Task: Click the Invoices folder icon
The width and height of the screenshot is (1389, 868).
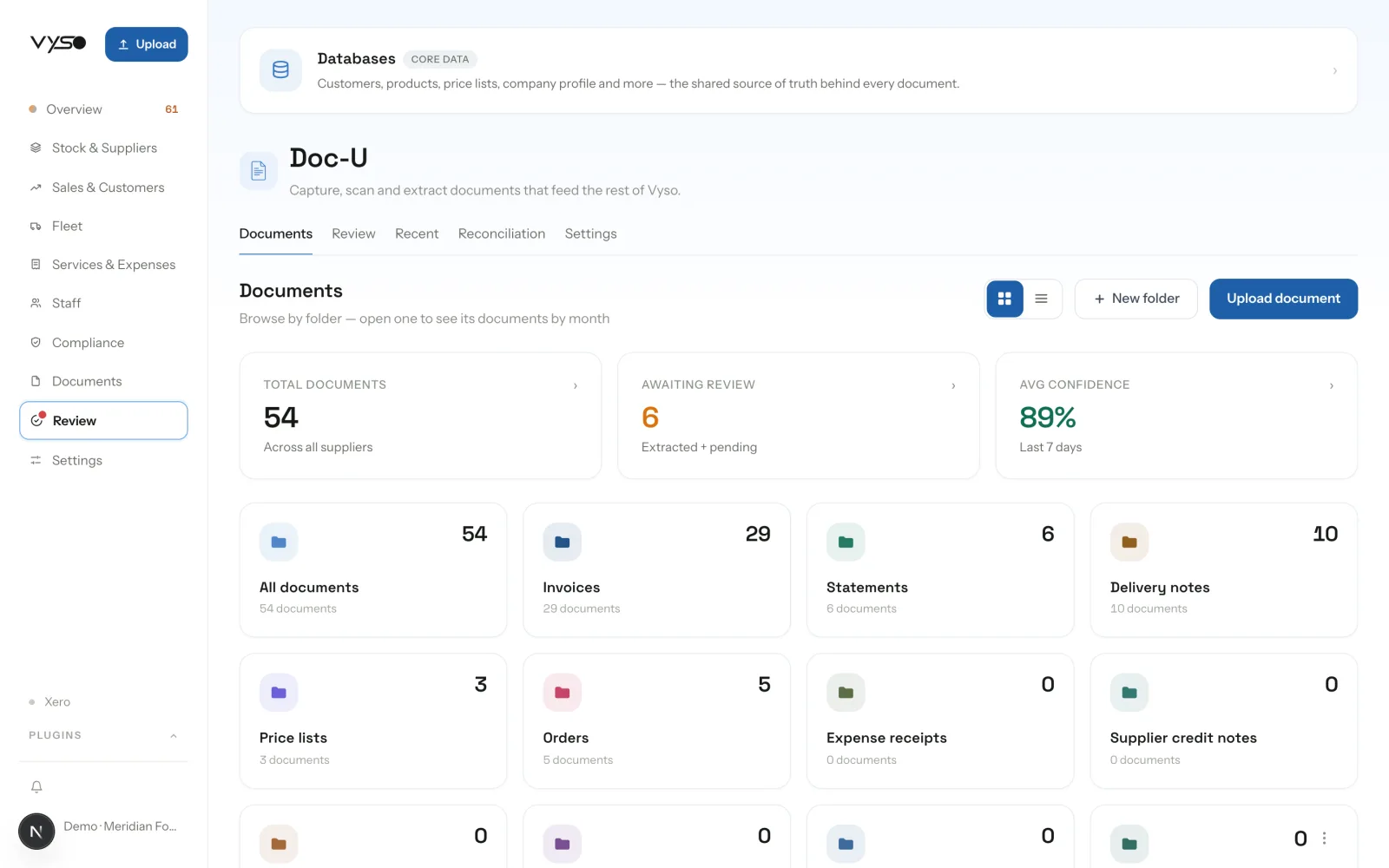Action: click(x=563, y=542)
